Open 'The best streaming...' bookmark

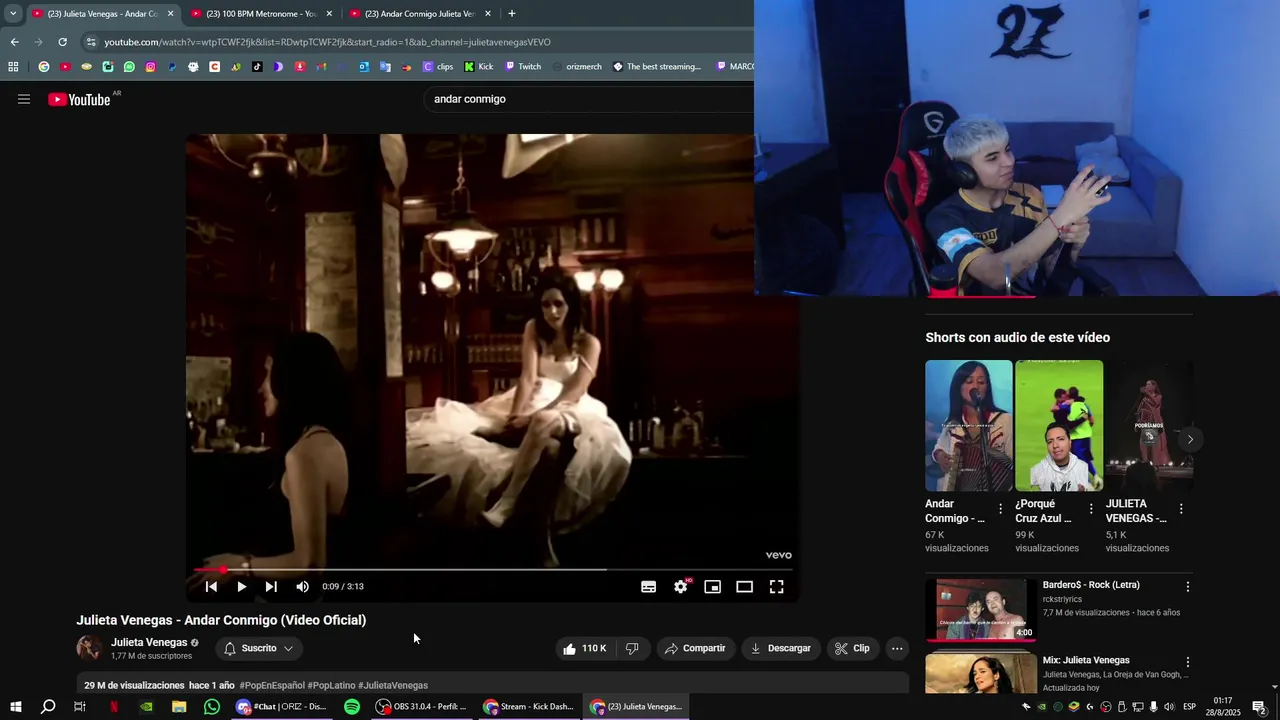pos(657,67)
